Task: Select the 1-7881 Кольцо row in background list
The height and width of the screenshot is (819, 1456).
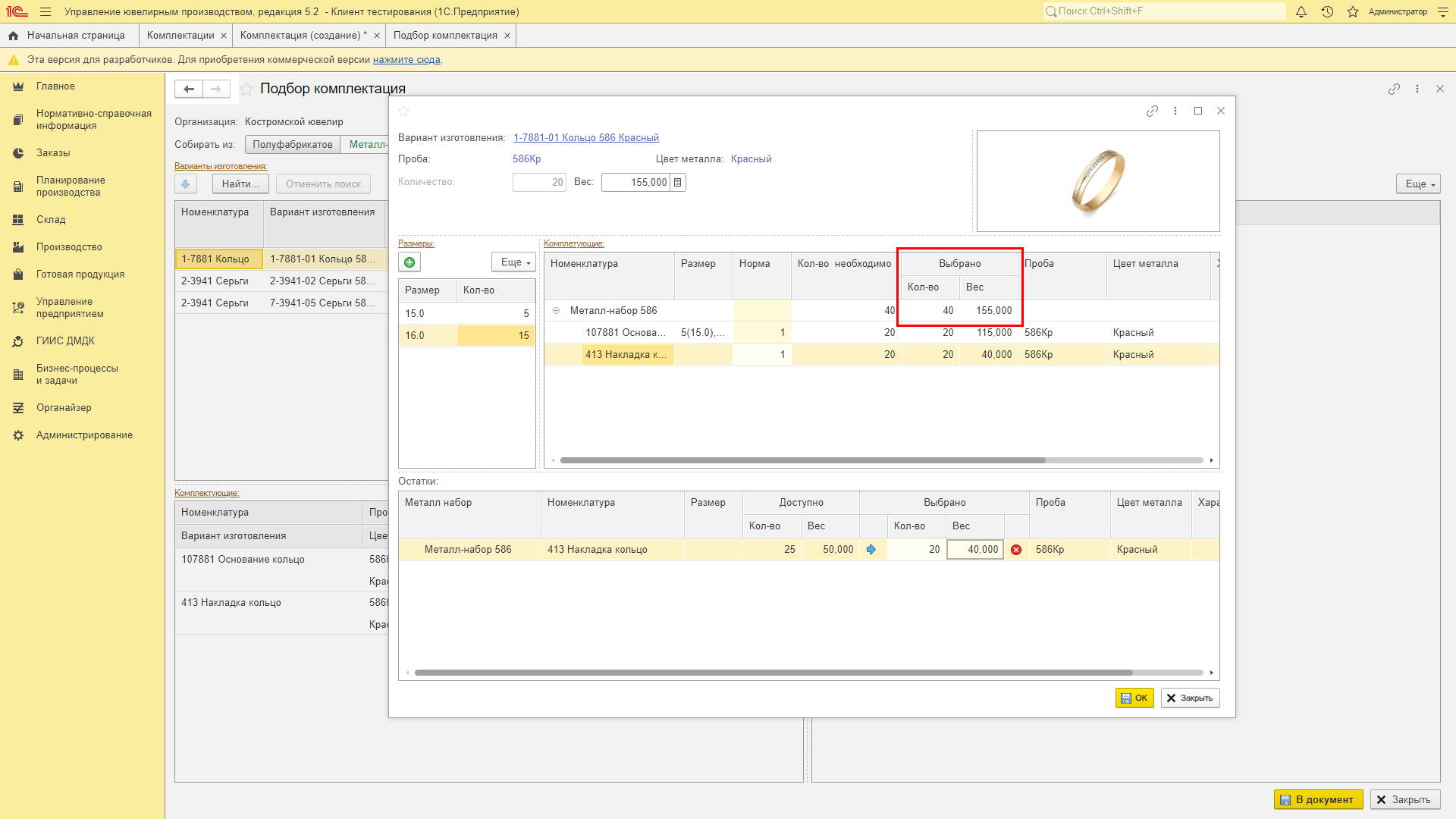Action: (281, 259)
